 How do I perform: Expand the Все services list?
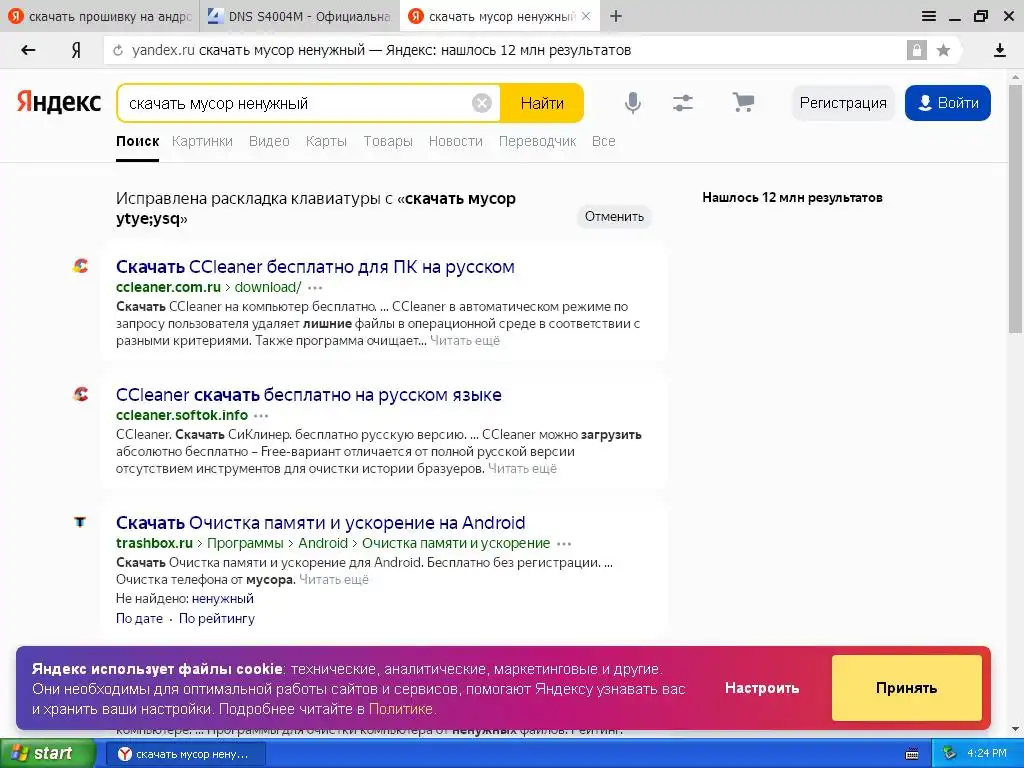click(603, 141)
